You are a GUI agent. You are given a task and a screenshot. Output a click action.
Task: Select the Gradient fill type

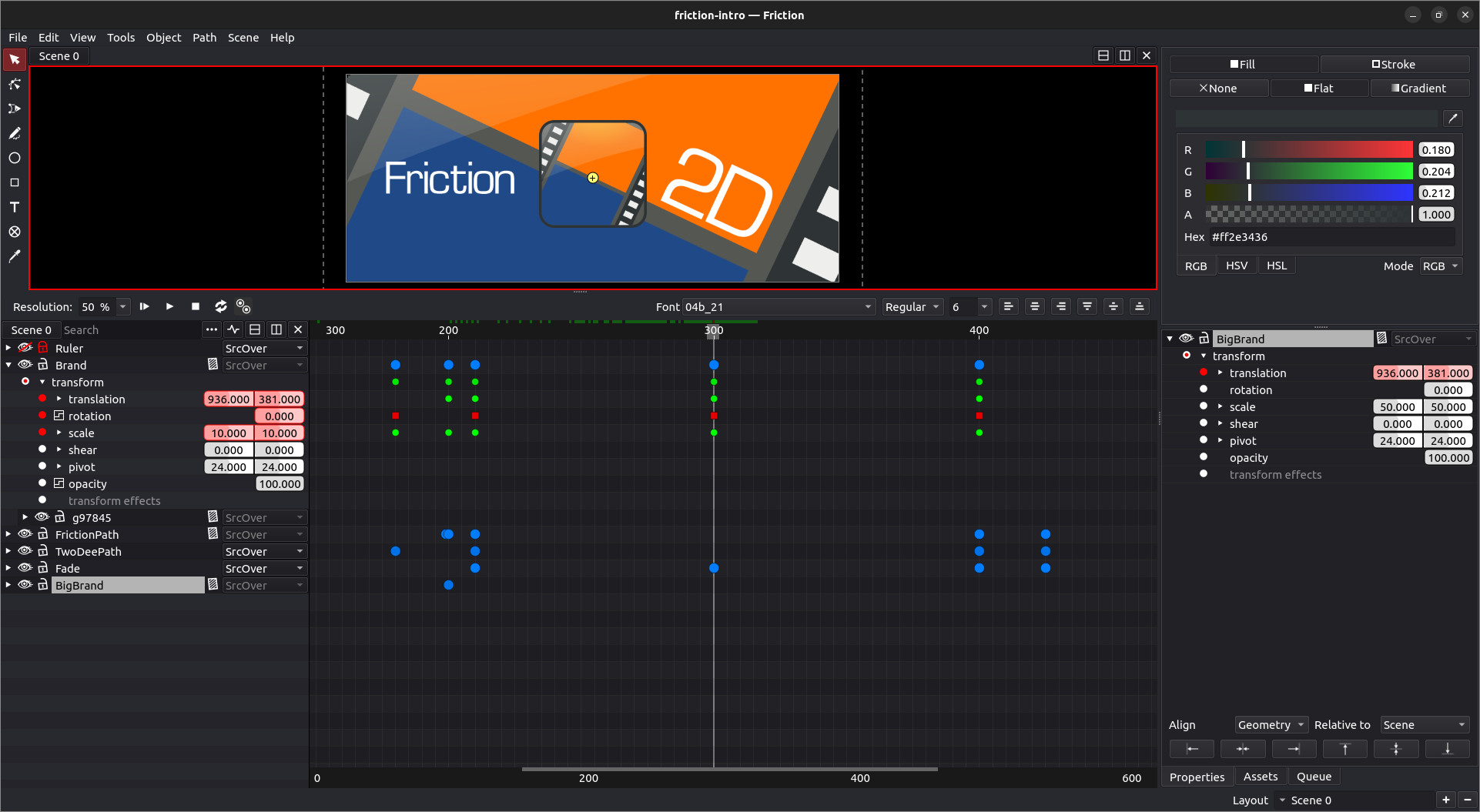(x=1420, y=88)
